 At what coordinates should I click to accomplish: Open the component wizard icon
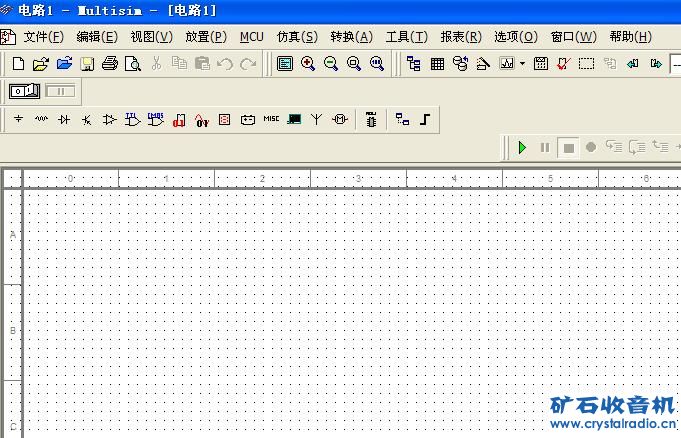483,64
